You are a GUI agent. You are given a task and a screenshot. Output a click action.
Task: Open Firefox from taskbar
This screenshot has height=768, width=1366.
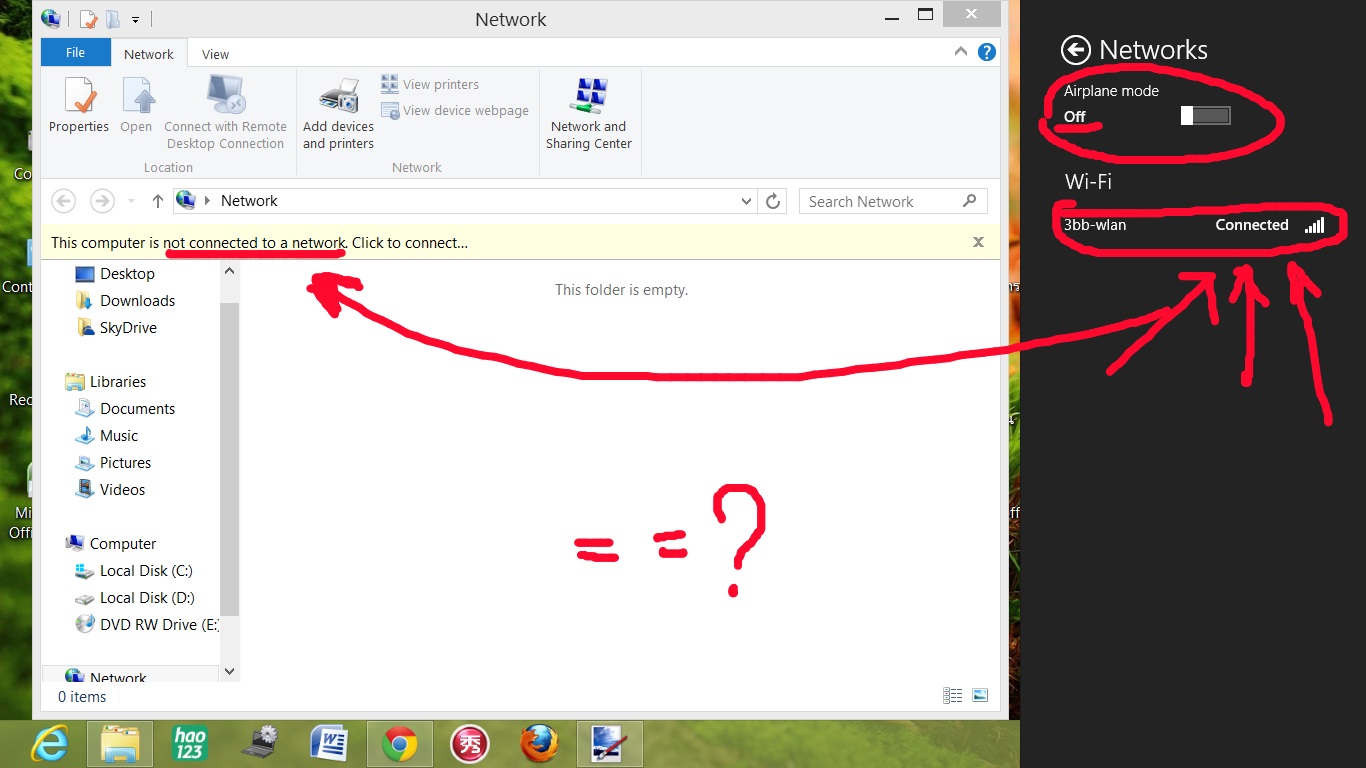539,744
